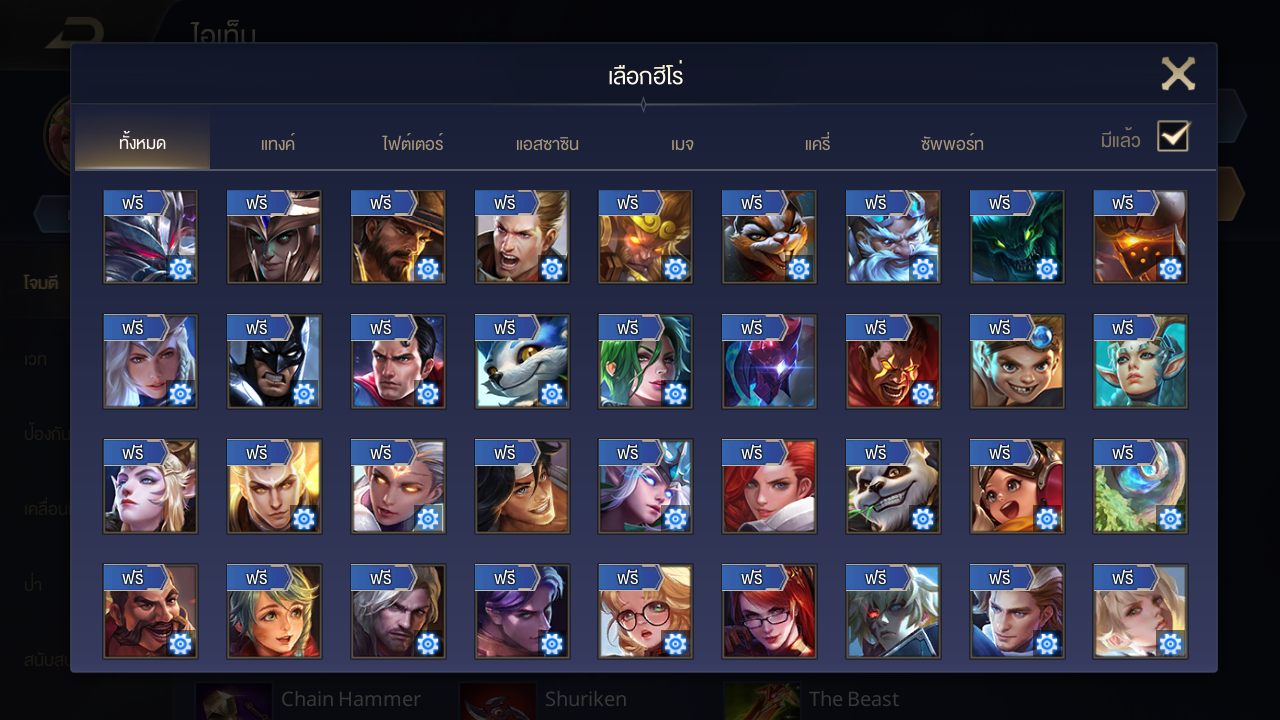Choose the cowboy hat bearded hero

398,237
